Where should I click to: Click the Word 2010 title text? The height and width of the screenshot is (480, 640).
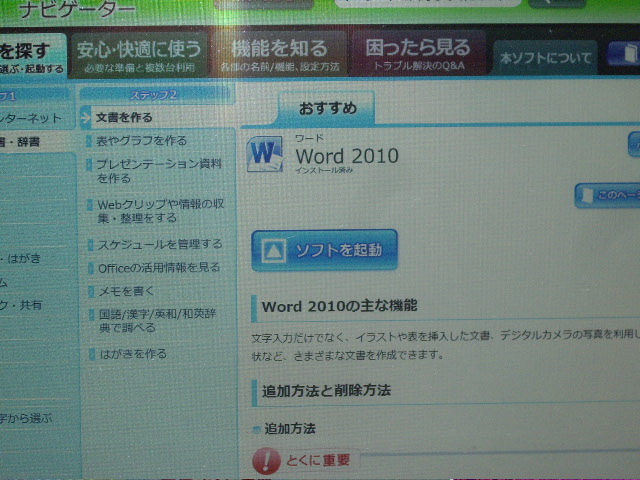point(347,156)
